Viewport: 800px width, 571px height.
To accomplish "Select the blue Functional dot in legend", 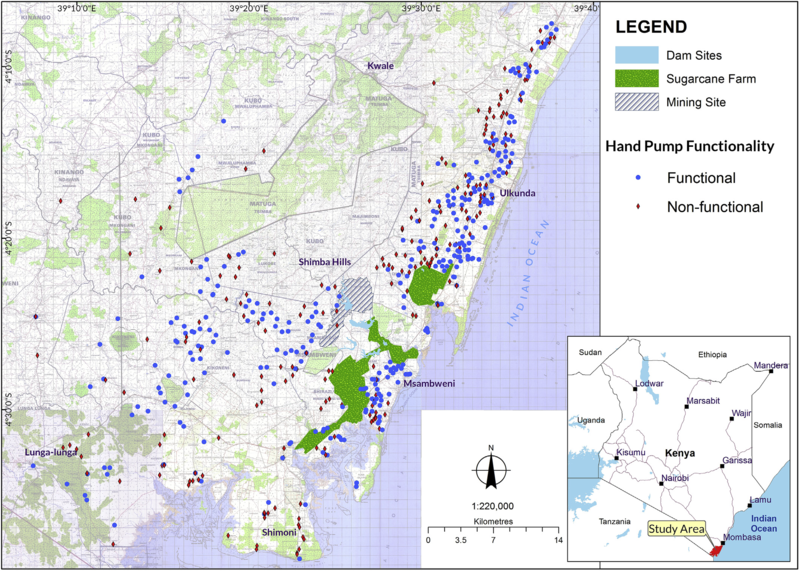I will tap(632, 178).
